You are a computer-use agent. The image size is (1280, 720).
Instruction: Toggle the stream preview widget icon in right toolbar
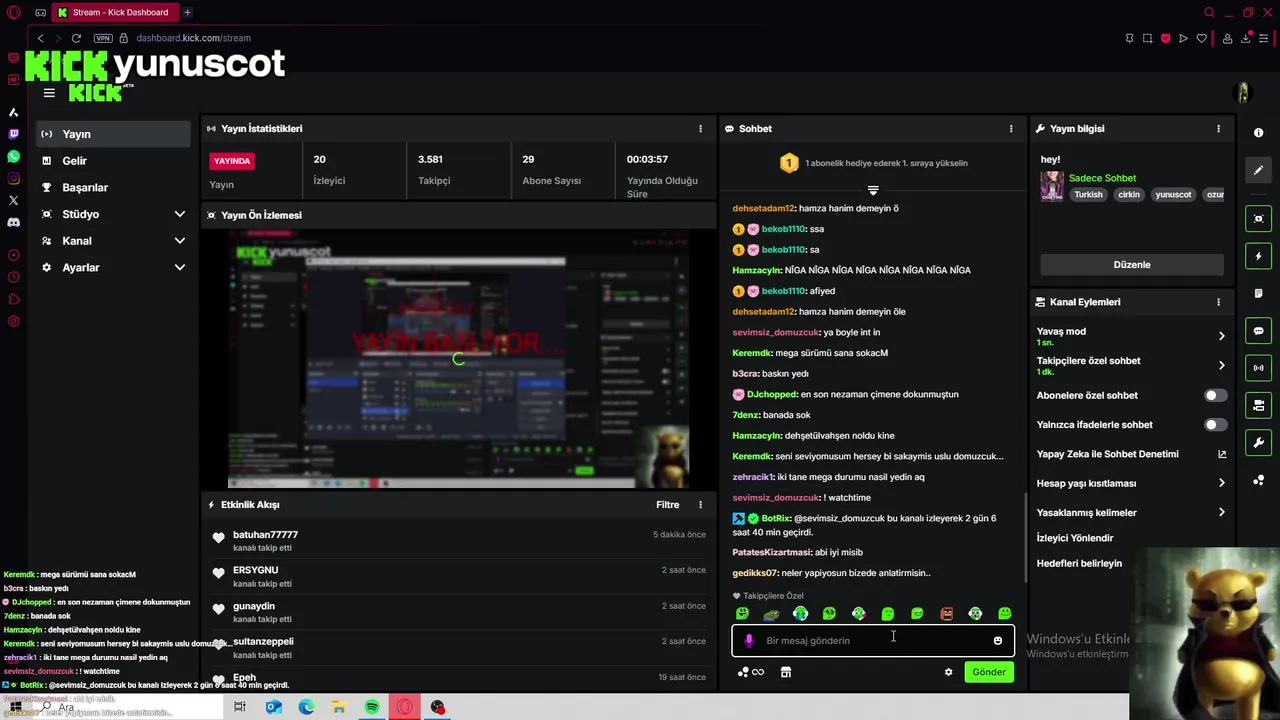(1258, 219)
